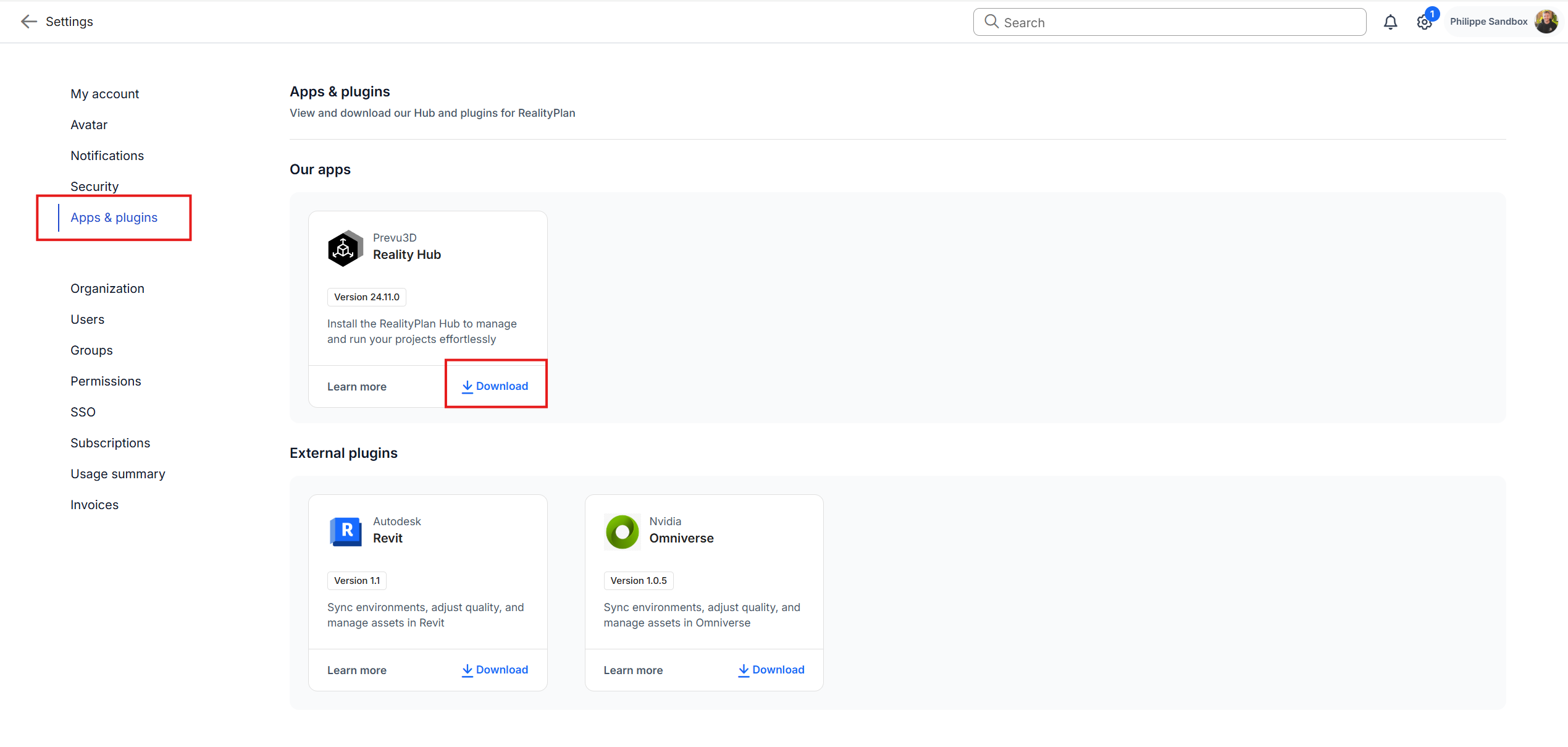
Task: Download the Omniverse plugin
Action: pyautogui.click(x=771, y=670)
